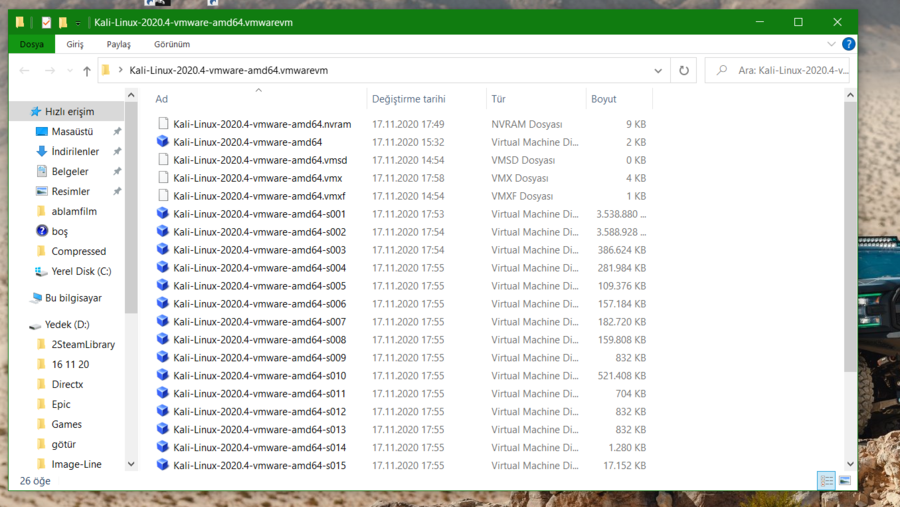Unpin Masaüstü using its pin icon

point(117,131)
